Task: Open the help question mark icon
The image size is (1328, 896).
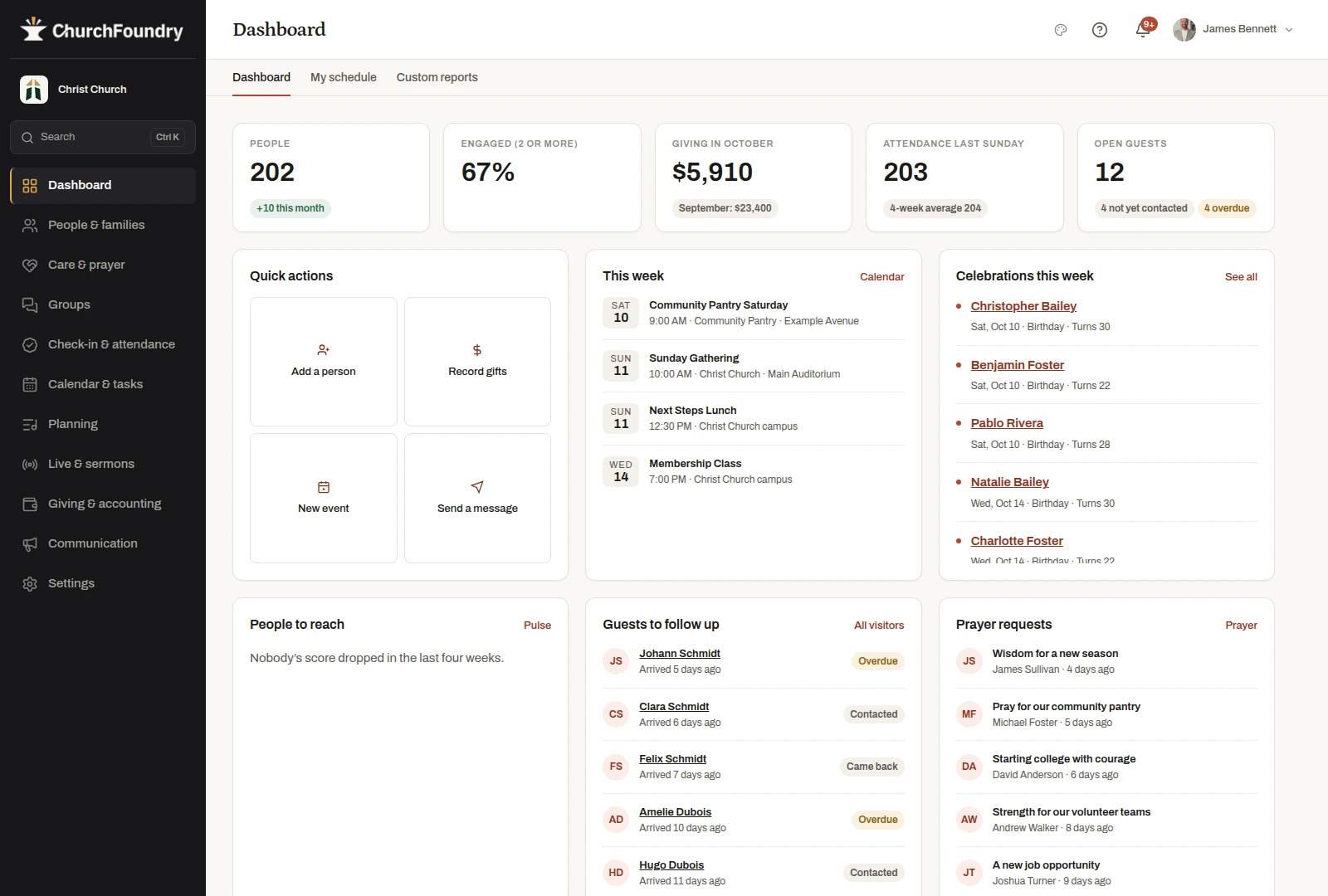Action: tap(1100, 30)
